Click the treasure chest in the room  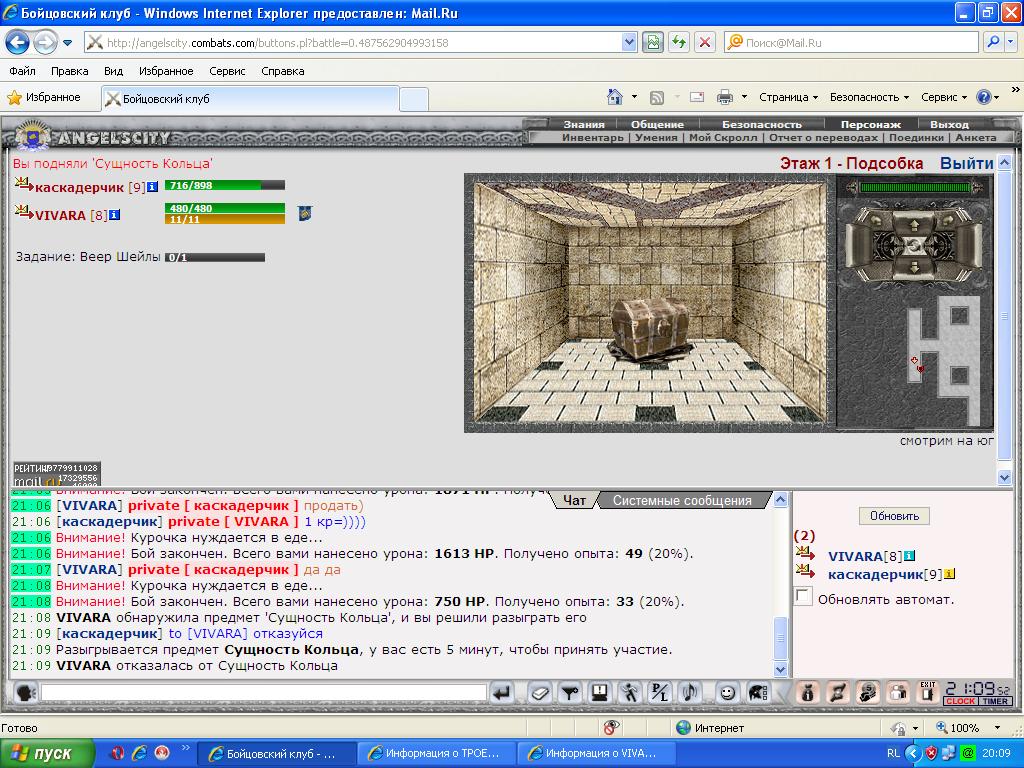(650, 329)
